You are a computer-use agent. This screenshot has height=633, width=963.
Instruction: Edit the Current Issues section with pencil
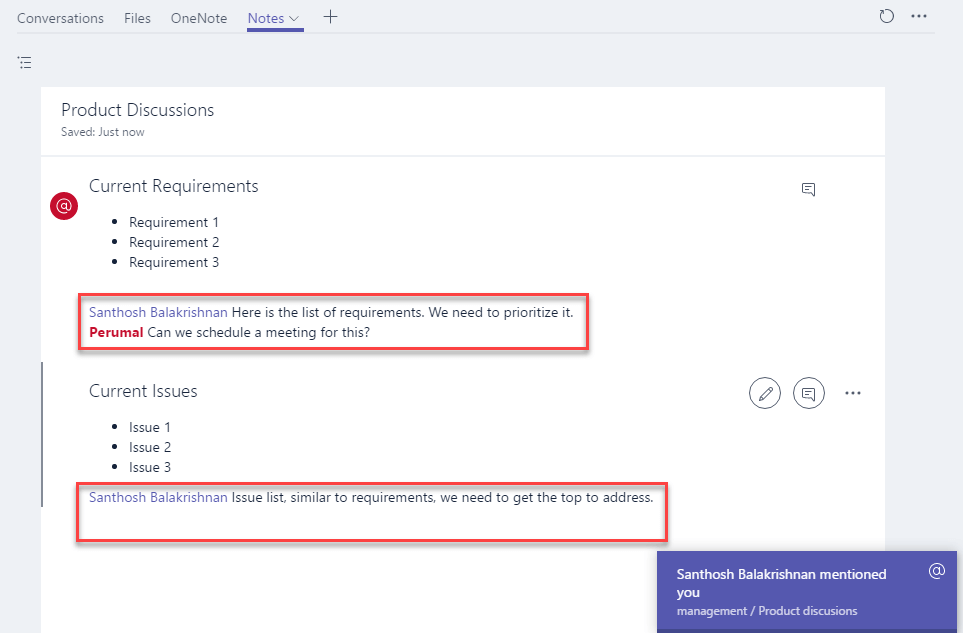pyautogui.click(x=765, y=393)
